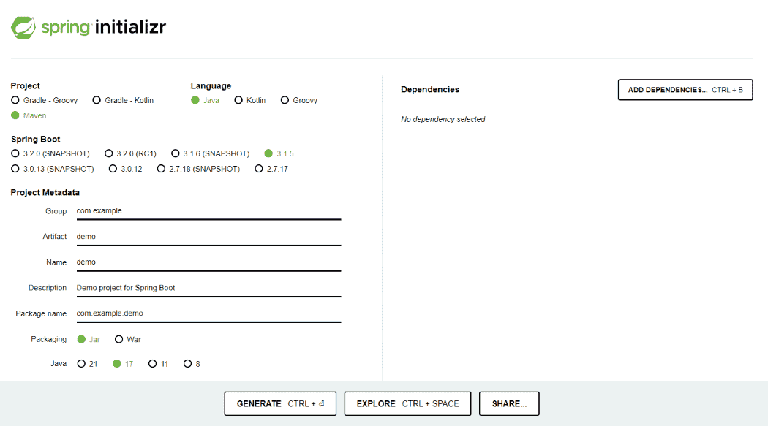768x426 pixels.
Task: Select Java version 17
Action: point(123,364)
